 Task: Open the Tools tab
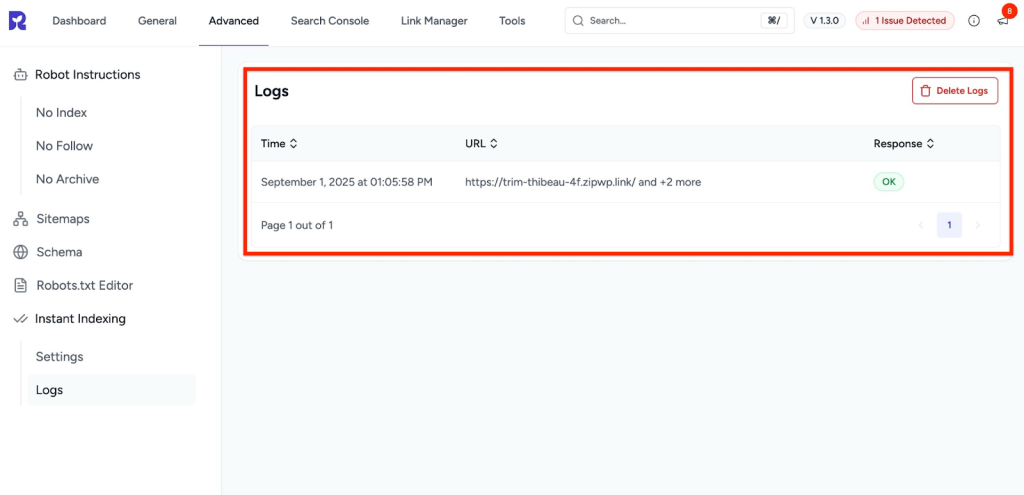coord(512,21)
